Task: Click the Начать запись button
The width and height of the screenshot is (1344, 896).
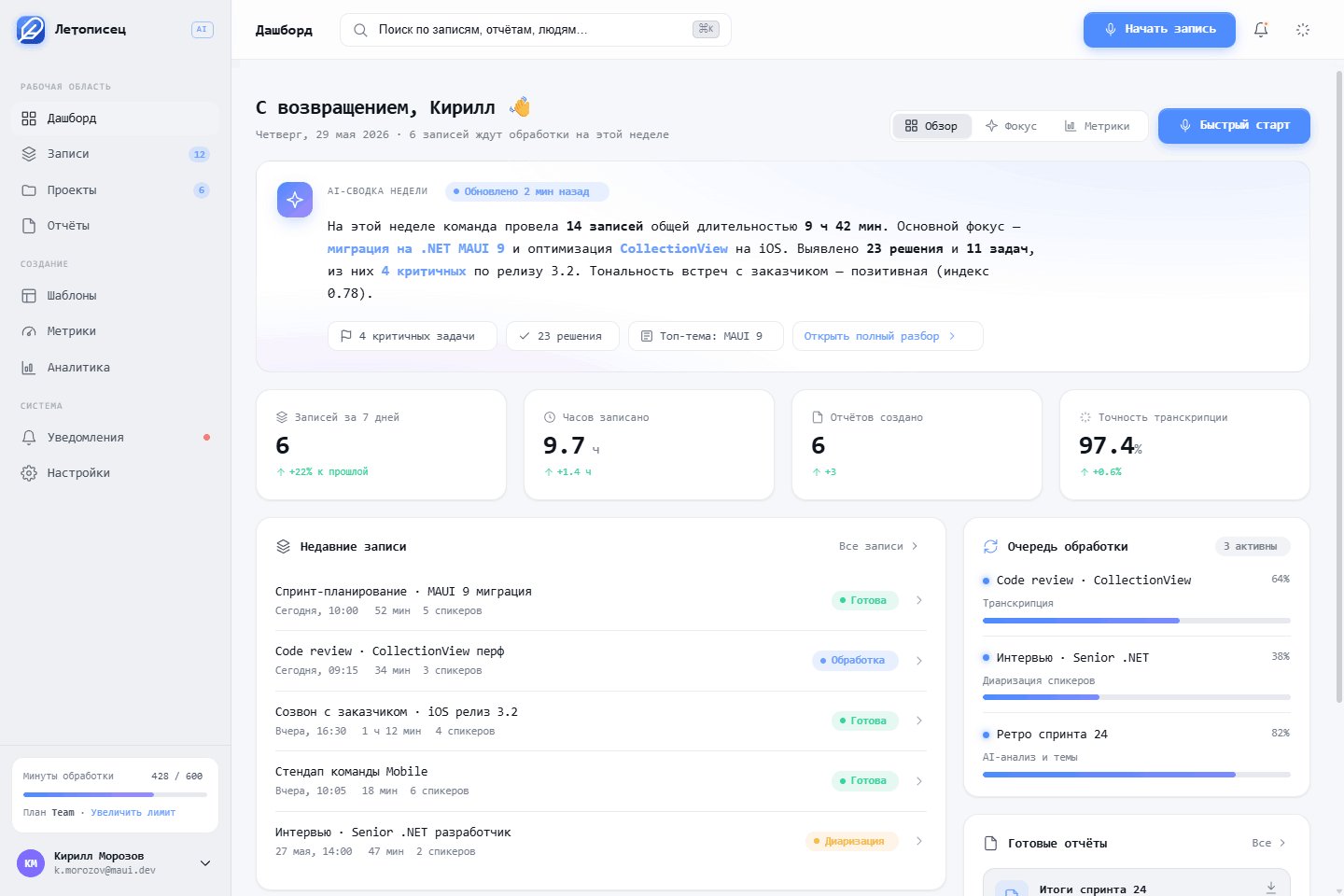Action: (1159, 30)
